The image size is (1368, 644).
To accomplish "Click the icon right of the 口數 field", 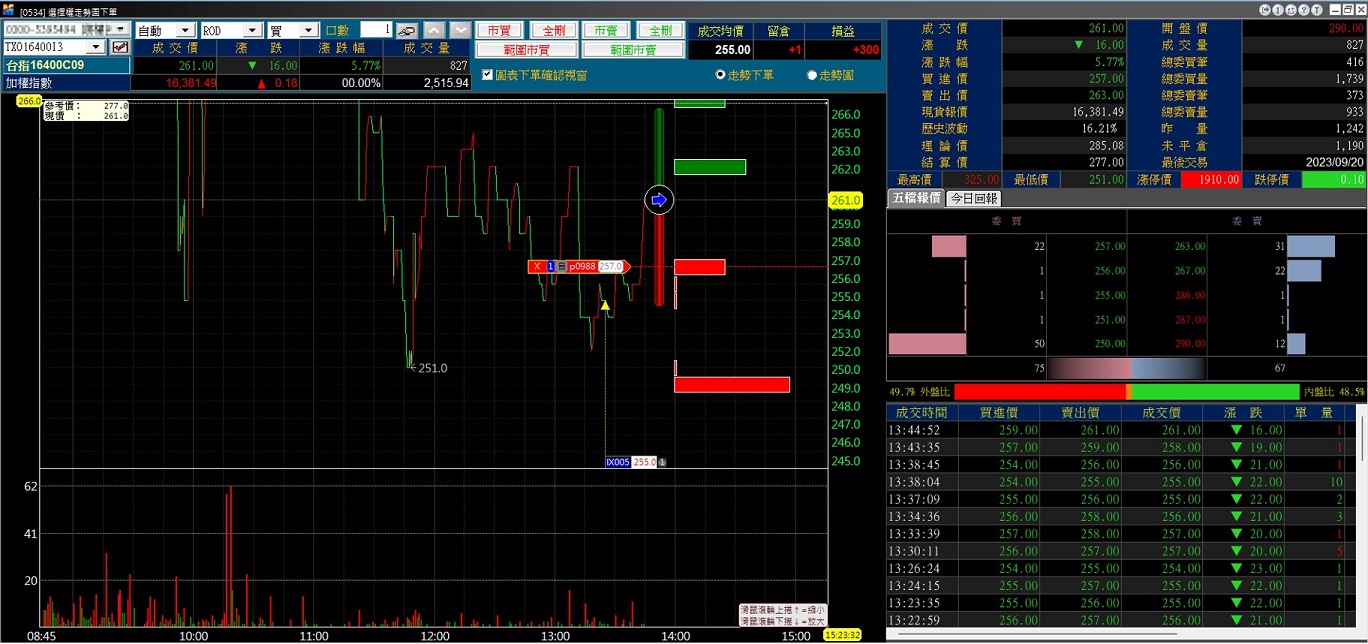I will 407,30.
